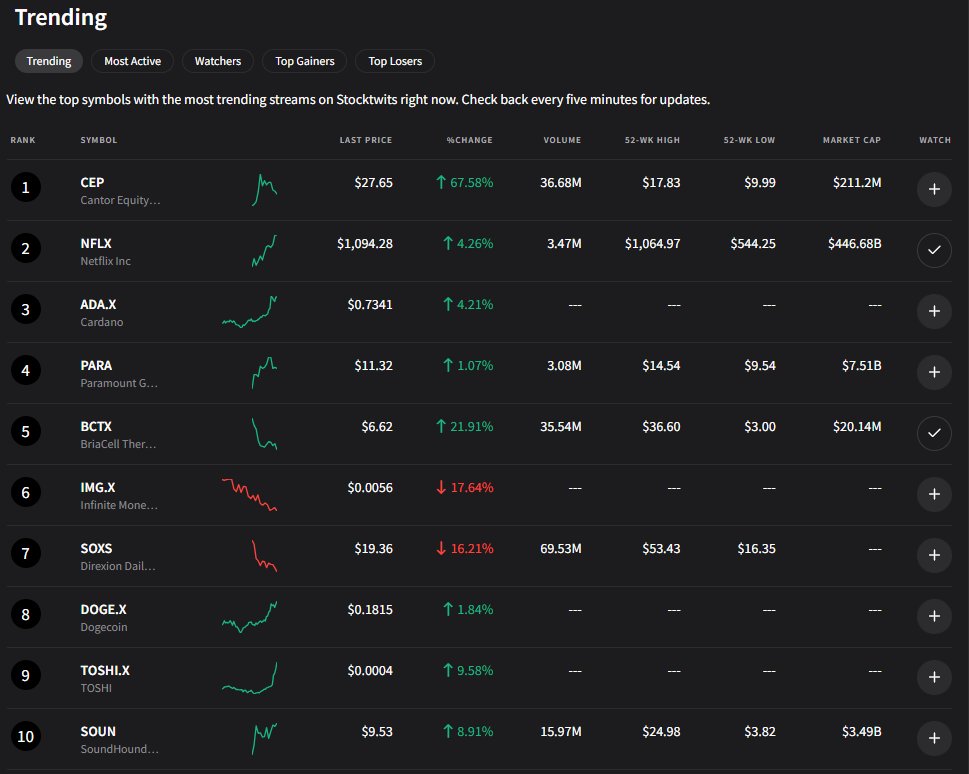Open the SOUN sparkline chart
The height and width of the screenshot is (774, 969).
pyautogui.click(x=264, y=739)
